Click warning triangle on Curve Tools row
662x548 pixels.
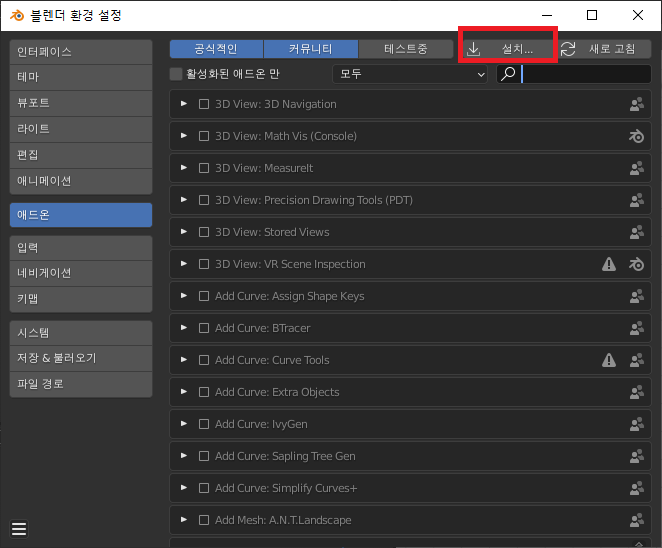click(x=609, y=360)
